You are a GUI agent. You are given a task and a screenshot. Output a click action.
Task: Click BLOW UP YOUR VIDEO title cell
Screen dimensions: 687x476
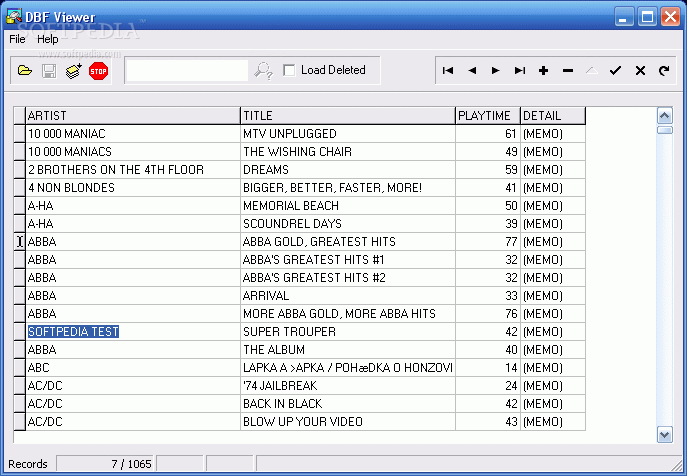point(348,421)
